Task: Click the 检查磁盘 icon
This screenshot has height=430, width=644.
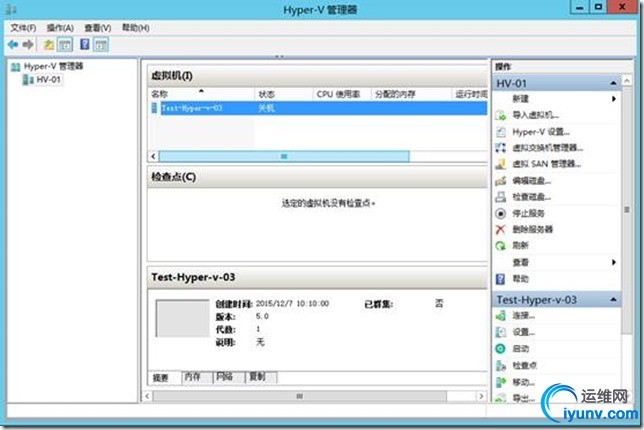Action: pyautogui.click(x=501, y=197)
